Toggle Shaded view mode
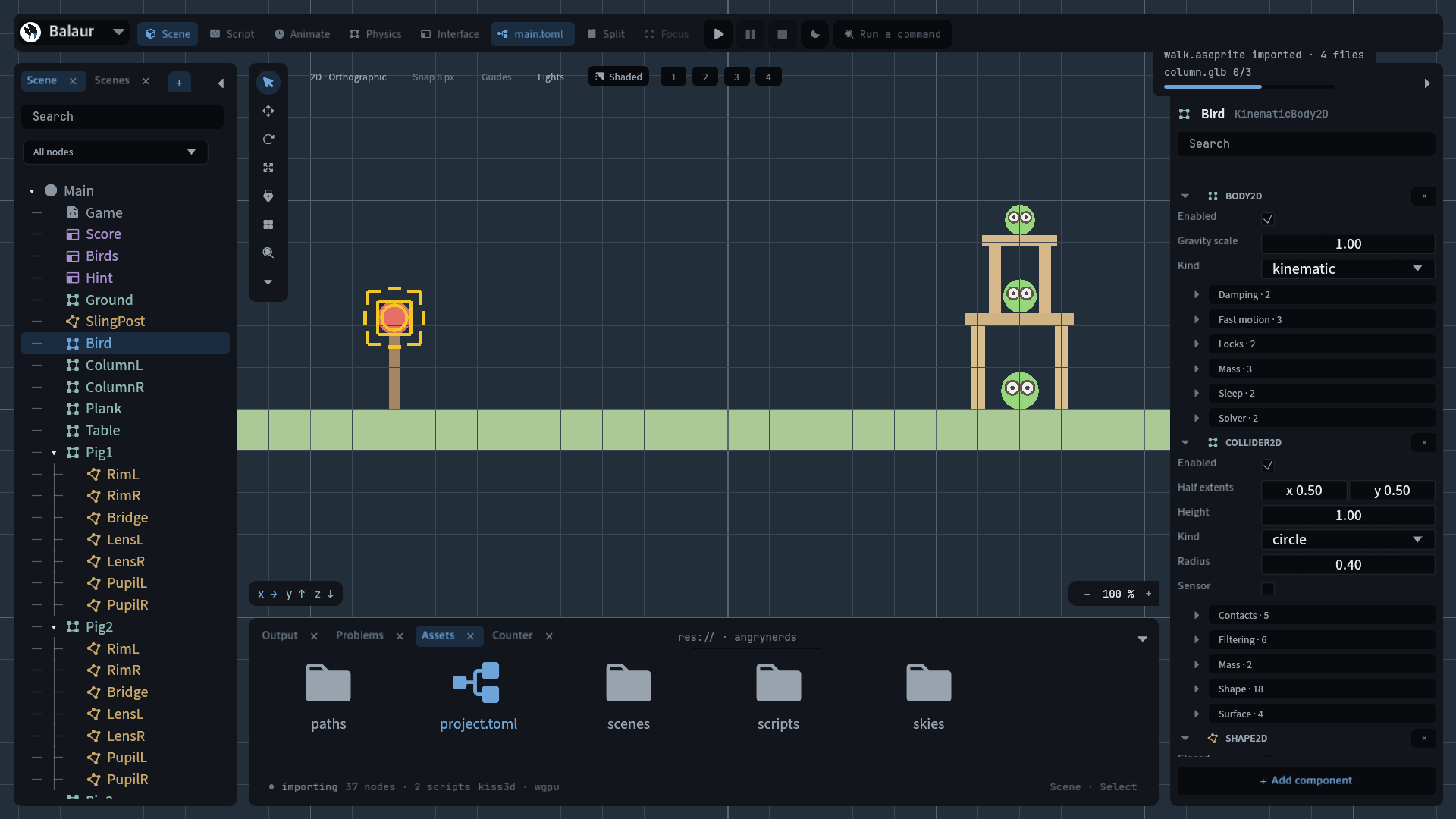The height and width of the screenshot is (819, 1456). [618, 77]
